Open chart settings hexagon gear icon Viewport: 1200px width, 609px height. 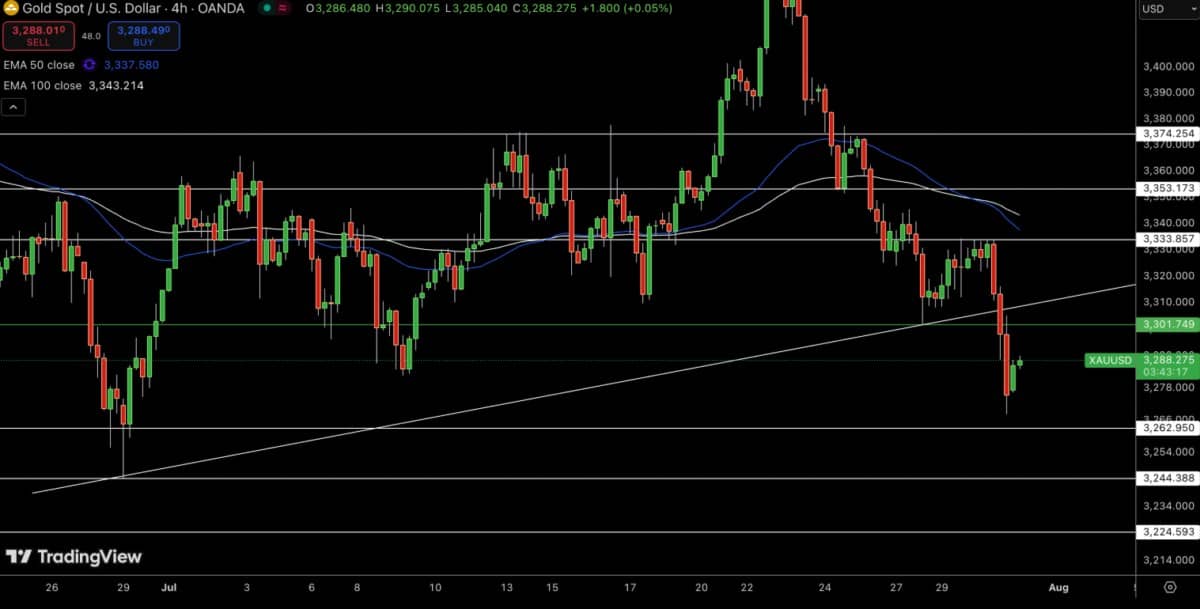tap(1170, 587)
